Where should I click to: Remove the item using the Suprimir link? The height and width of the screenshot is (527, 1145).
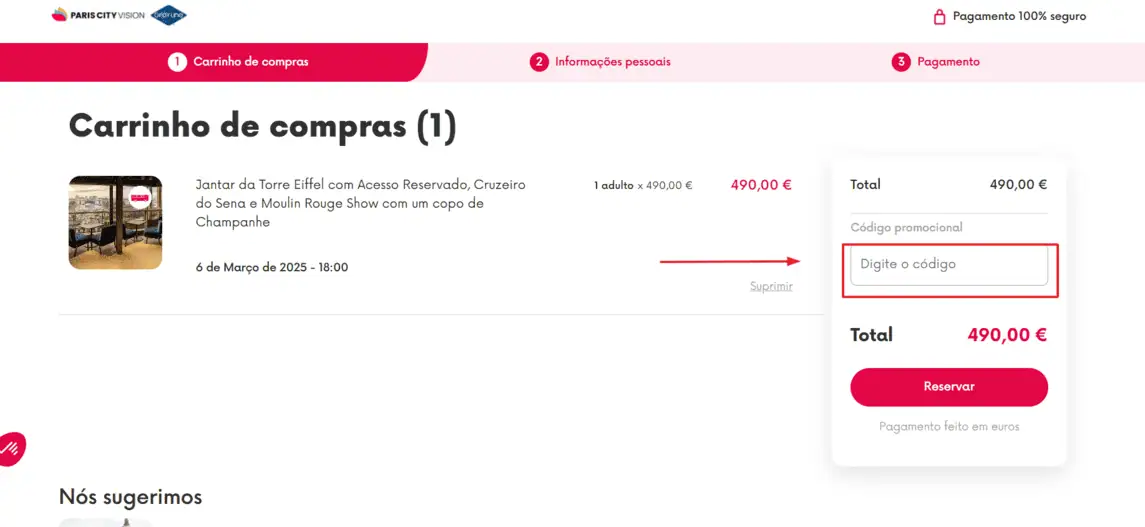click(x=771, y=286)
